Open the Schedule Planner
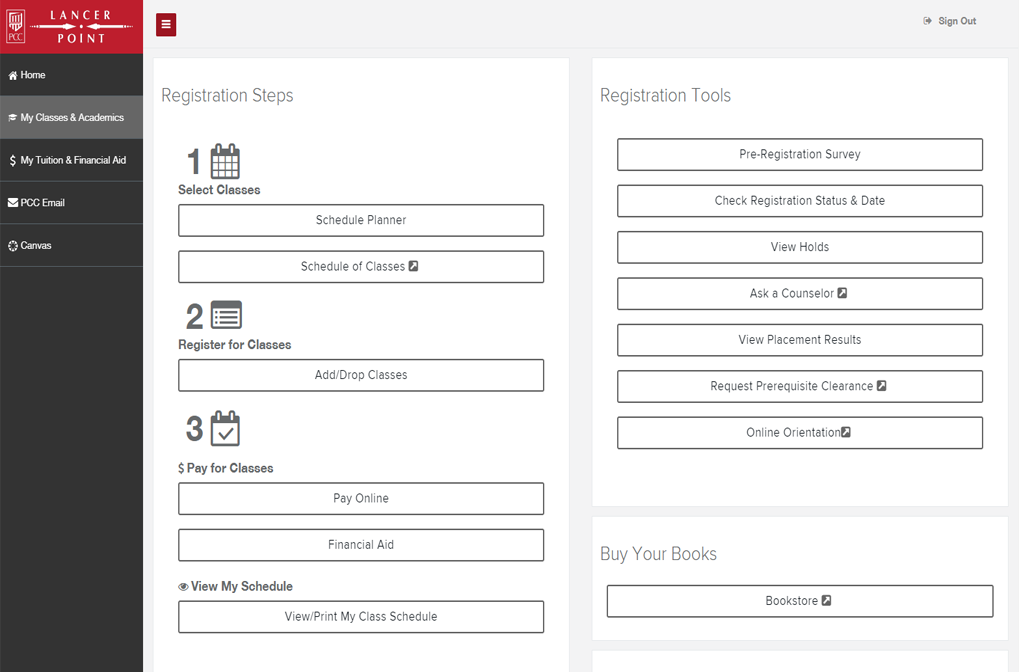1019x672 pixels. pos(361,220)
